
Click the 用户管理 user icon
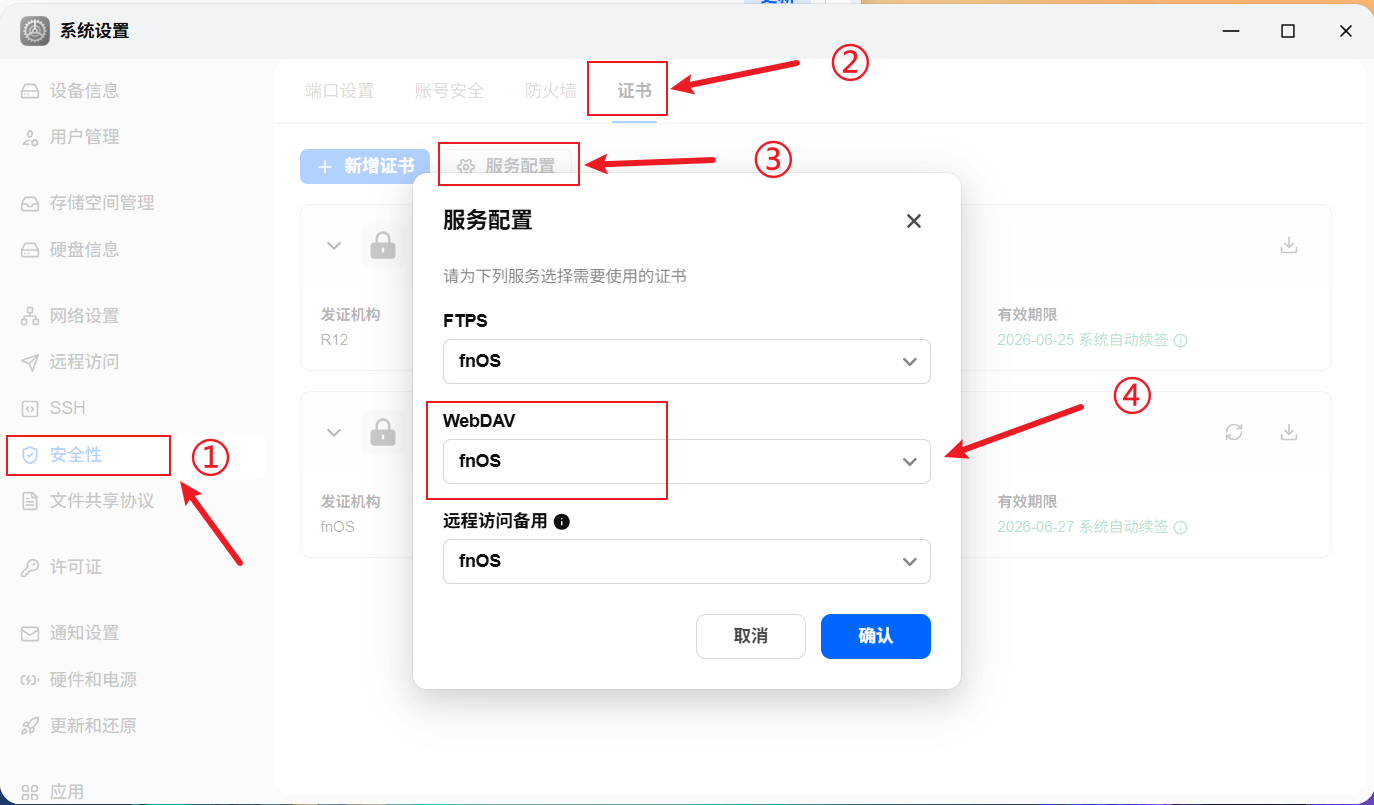[30, 137]
